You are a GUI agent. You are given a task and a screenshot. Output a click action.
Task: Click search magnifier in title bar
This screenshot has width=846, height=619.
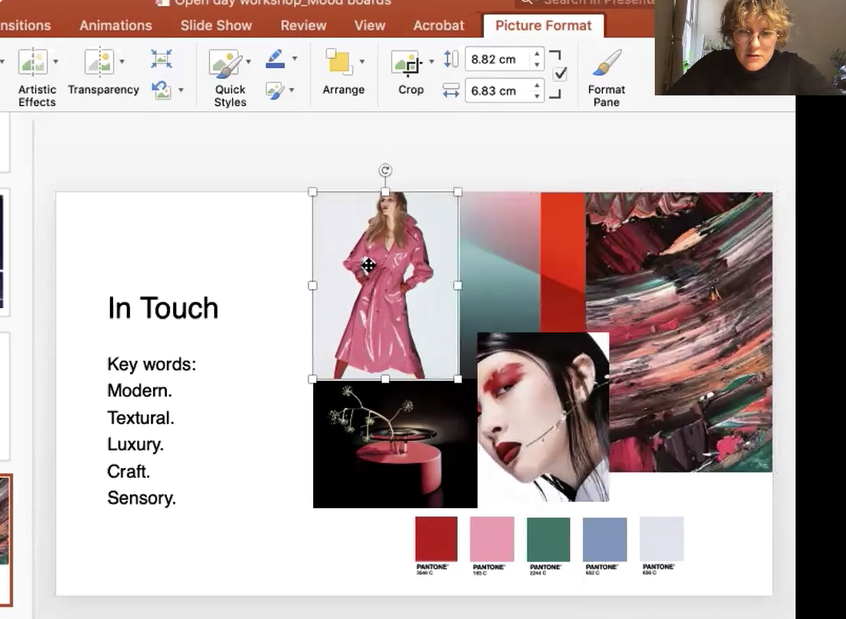click(527, 2)
